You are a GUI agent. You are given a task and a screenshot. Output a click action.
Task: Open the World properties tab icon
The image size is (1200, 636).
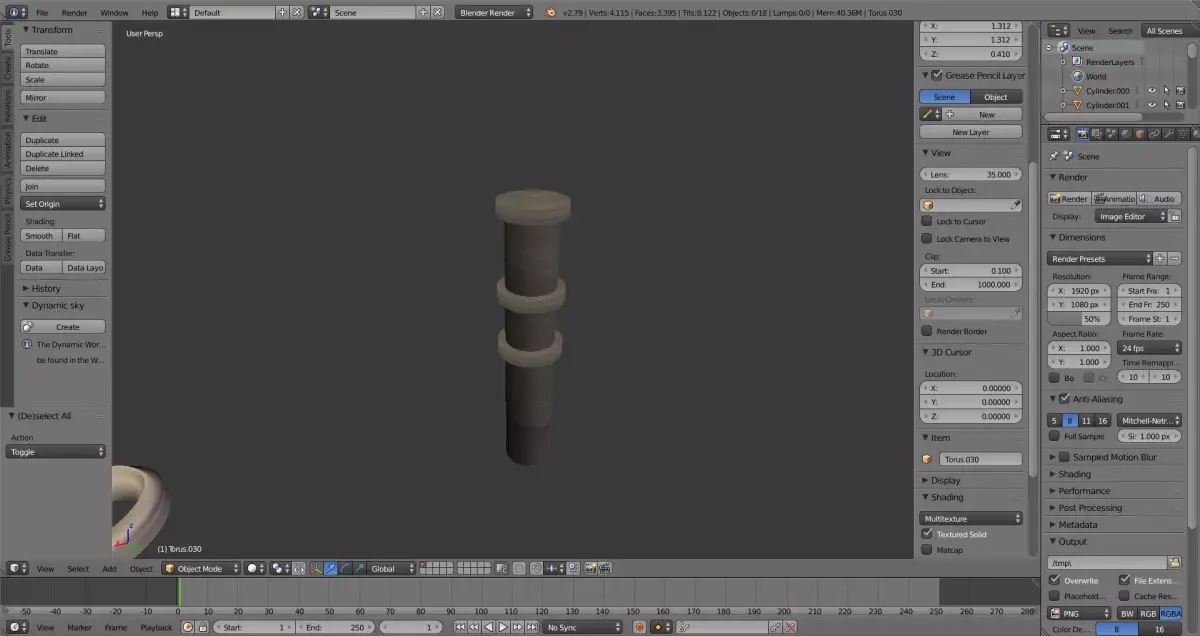click(1125, 134)
